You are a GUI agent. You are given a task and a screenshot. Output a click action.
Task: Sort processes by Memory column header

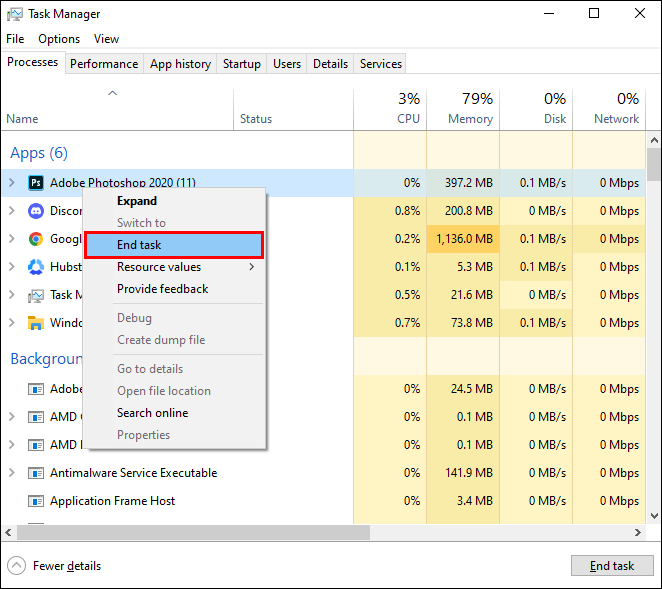[x=462, y=108]
